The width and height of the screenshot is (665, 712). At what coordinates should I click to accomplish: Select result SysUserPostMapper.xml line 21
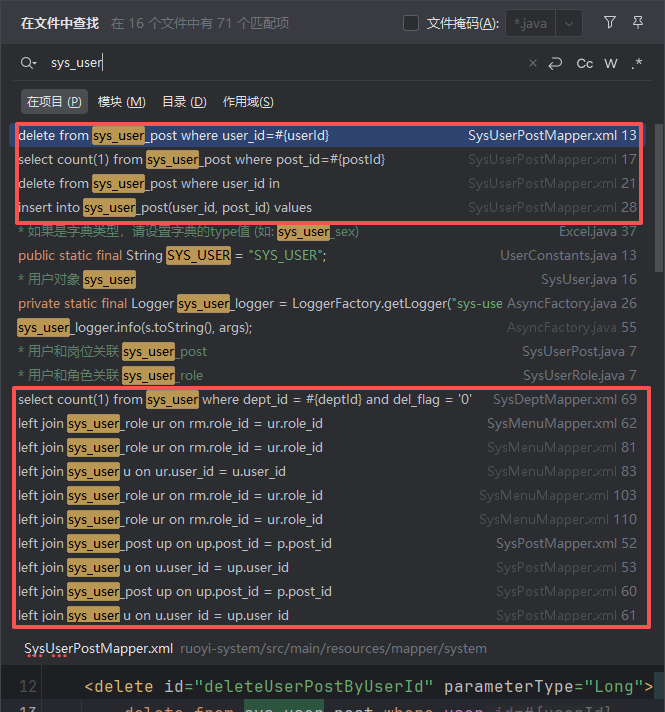click(x=327, y=183)
